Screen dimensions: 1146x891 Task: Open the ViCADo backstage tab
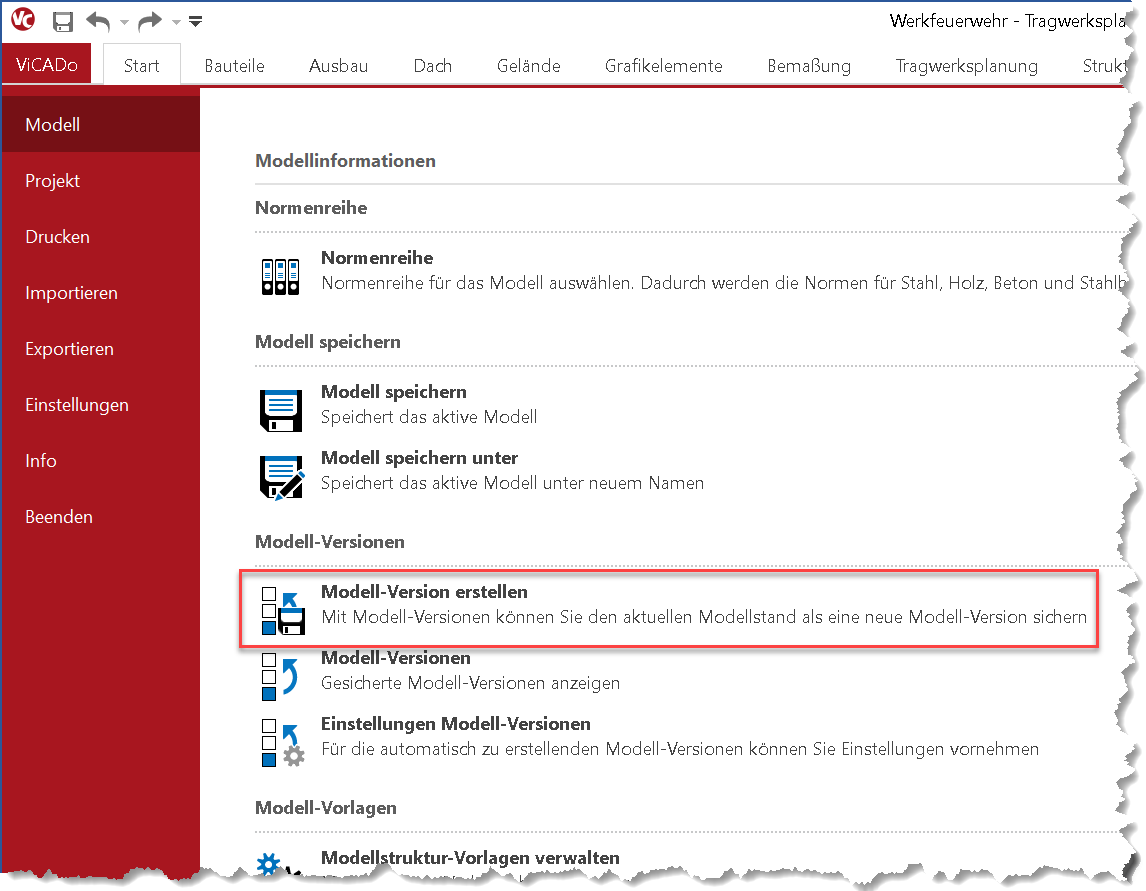click(47, 64)
